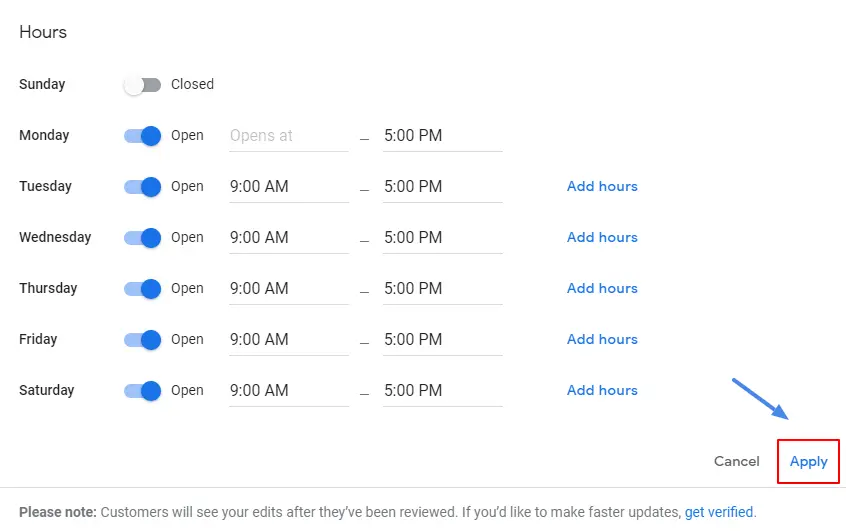Click 'Add hours' for Tuesday
Image resolution: width=846 pixels, height=531 pixels.
pyautogui.click(x=602, y=187)
